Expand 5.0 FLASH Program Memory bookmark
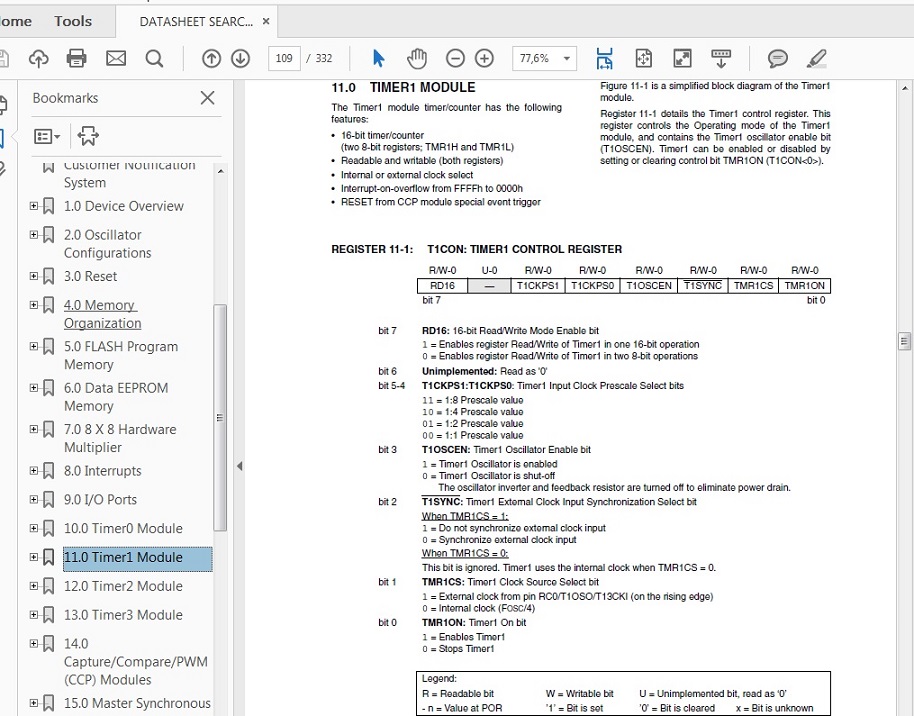 pyautogui.click(x=34, y=346)
